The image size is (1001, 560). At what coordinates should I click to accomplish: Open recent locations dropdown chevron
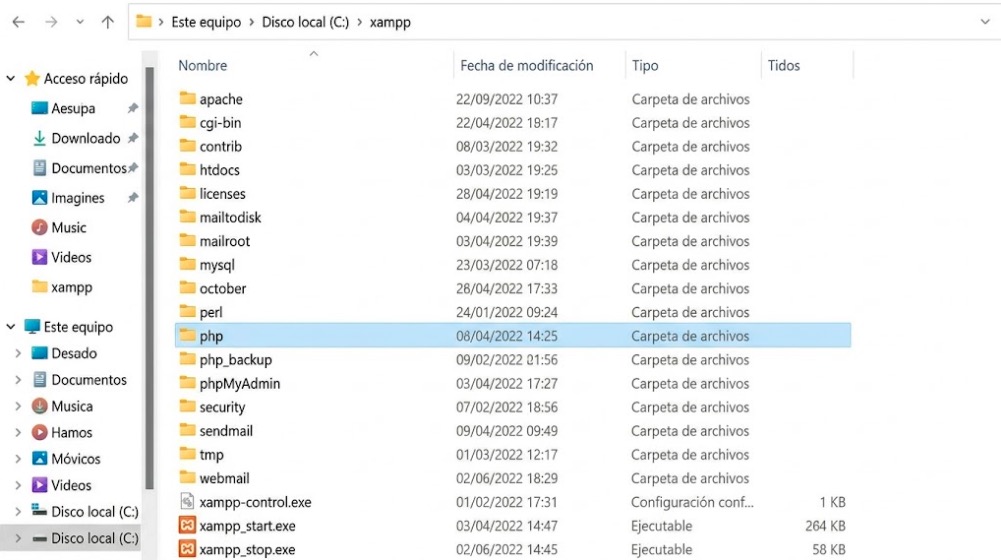point(80,22)
